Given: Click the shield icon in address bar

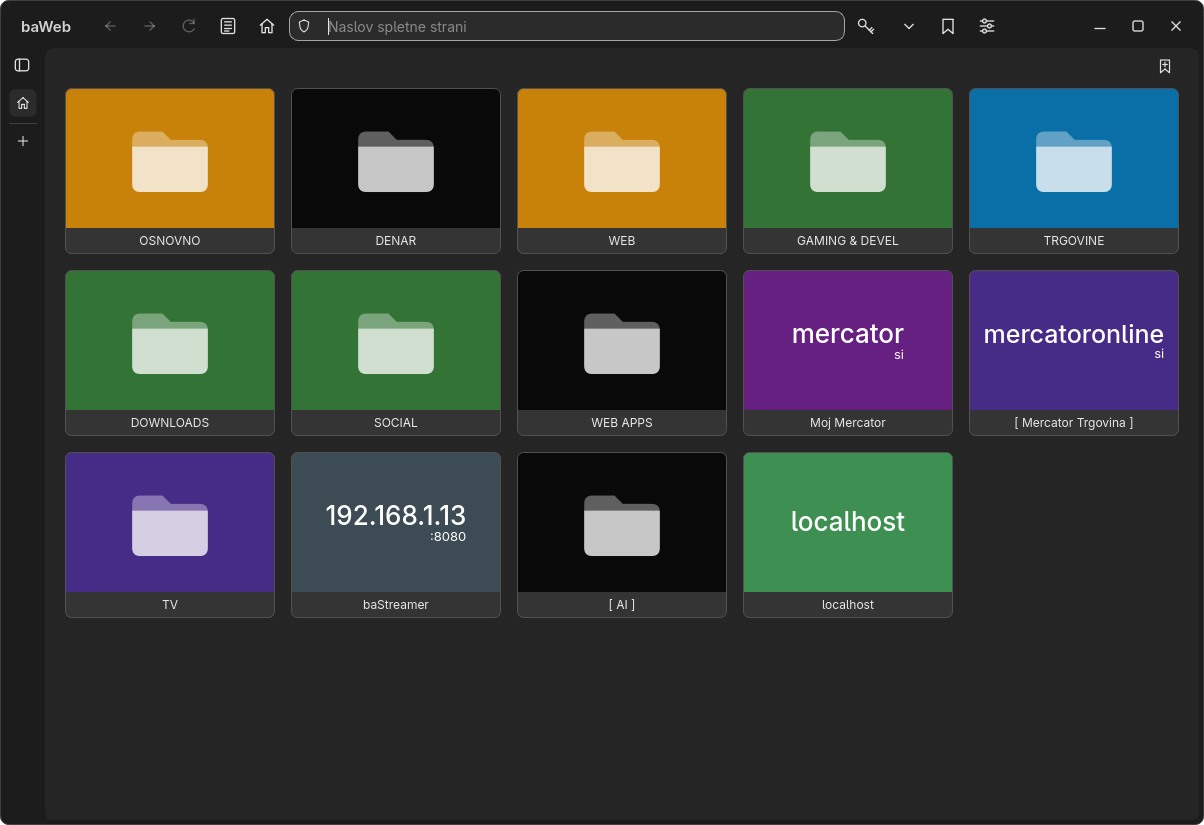Looking at the screenshot, I should point(305,26).
